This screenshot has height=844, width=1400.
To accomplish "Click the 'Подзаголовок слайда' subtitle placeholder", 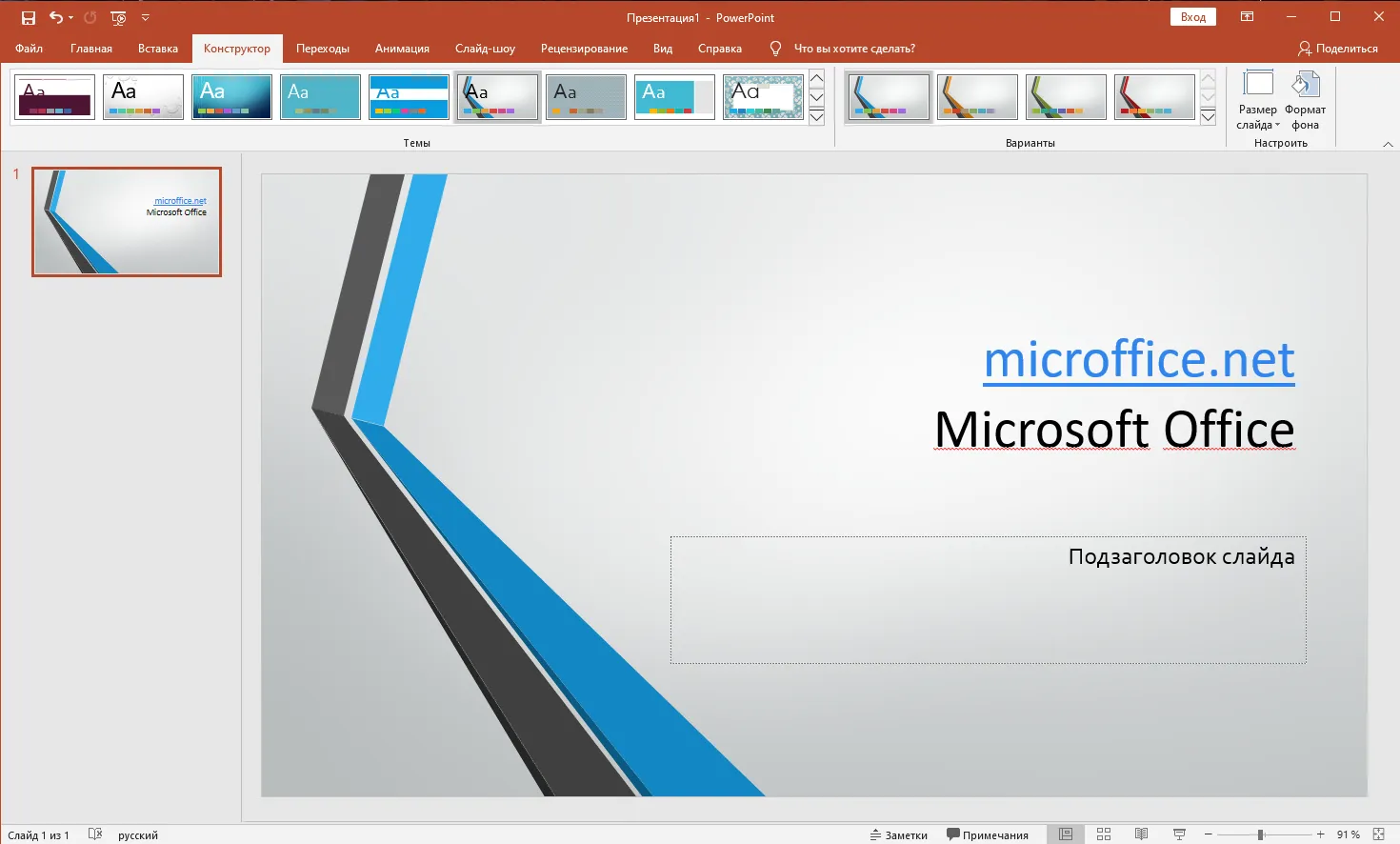I will tap(988, 600).
